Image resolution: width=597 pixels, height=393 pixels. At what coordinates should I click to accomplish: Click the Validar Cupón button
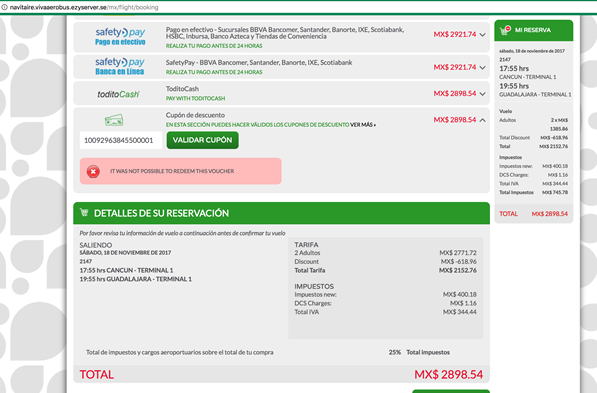tap(203, 140)
